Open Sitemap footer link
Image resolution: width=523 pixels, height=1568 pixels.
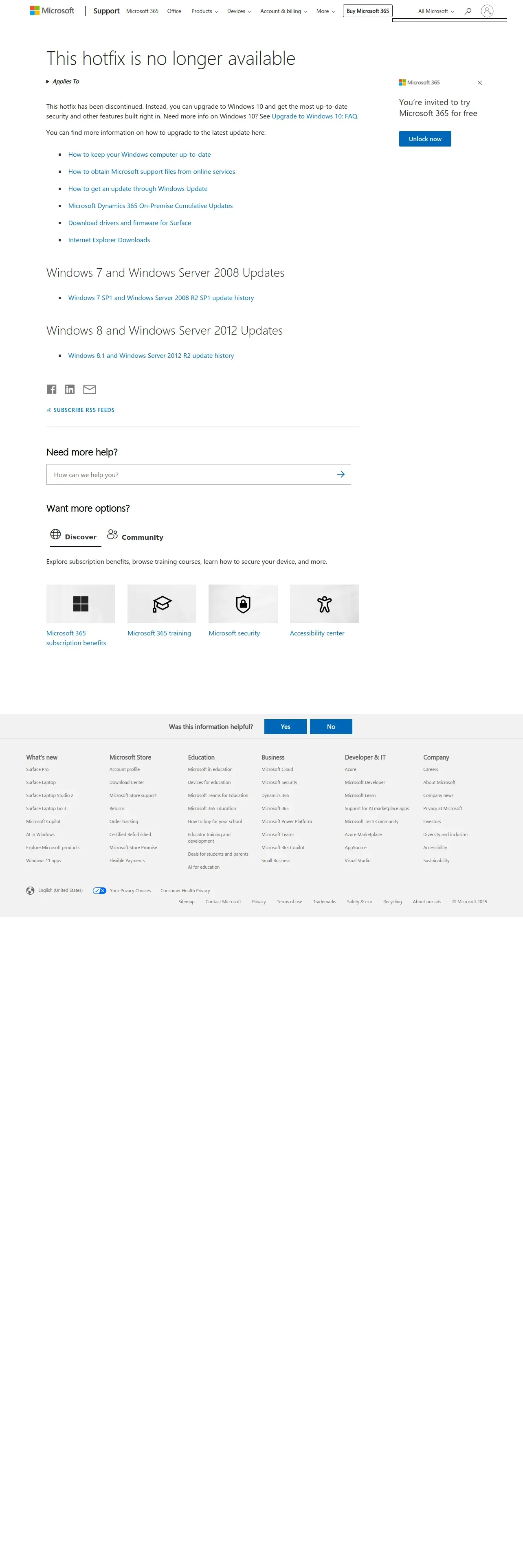click(x=186, y=902)
